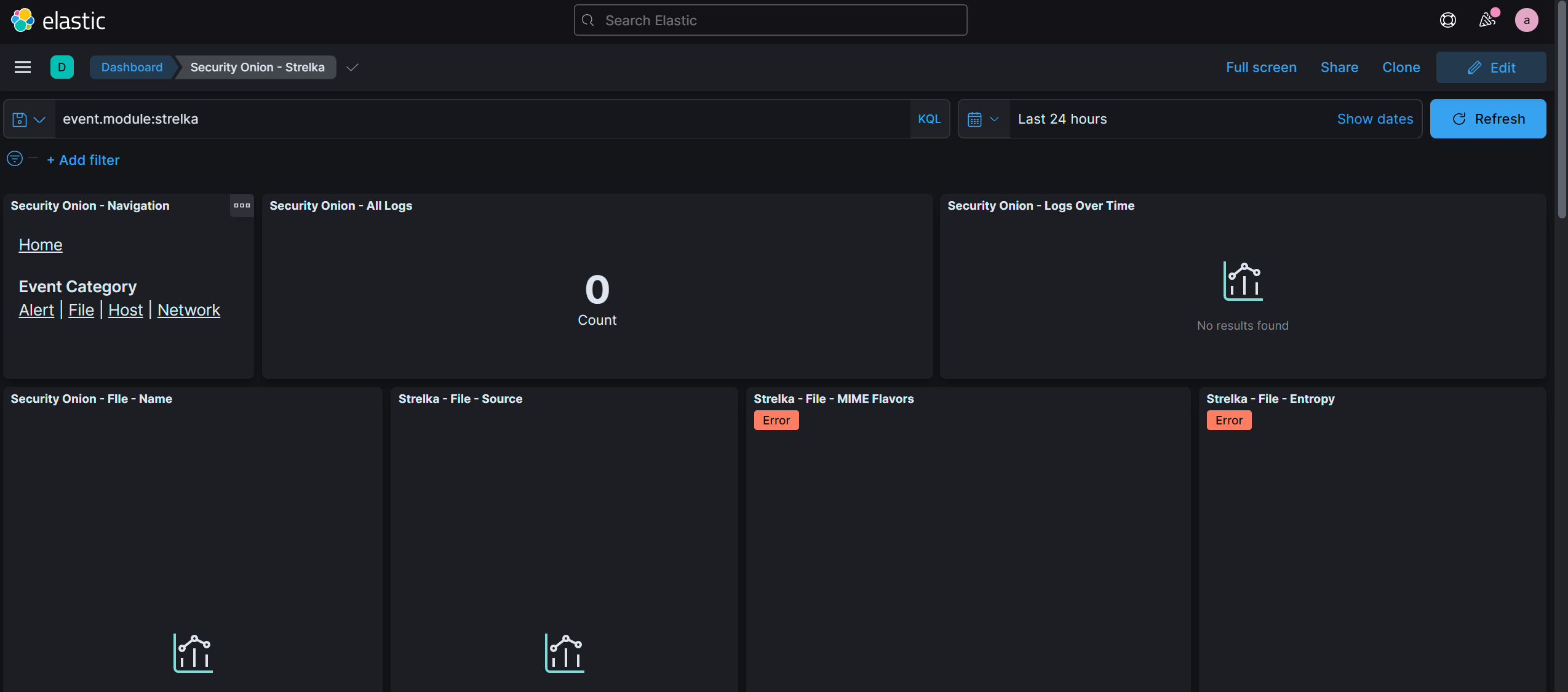Click Strelka - File - MIME Flavors title
The image size is (1568, 692).
click(834, 399)
